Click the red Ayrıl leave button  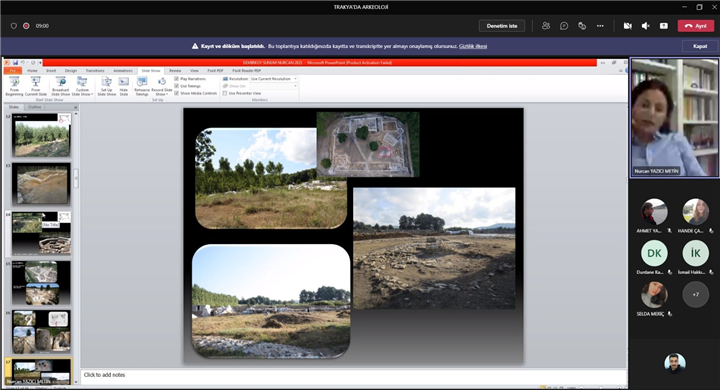click(696, 26)
